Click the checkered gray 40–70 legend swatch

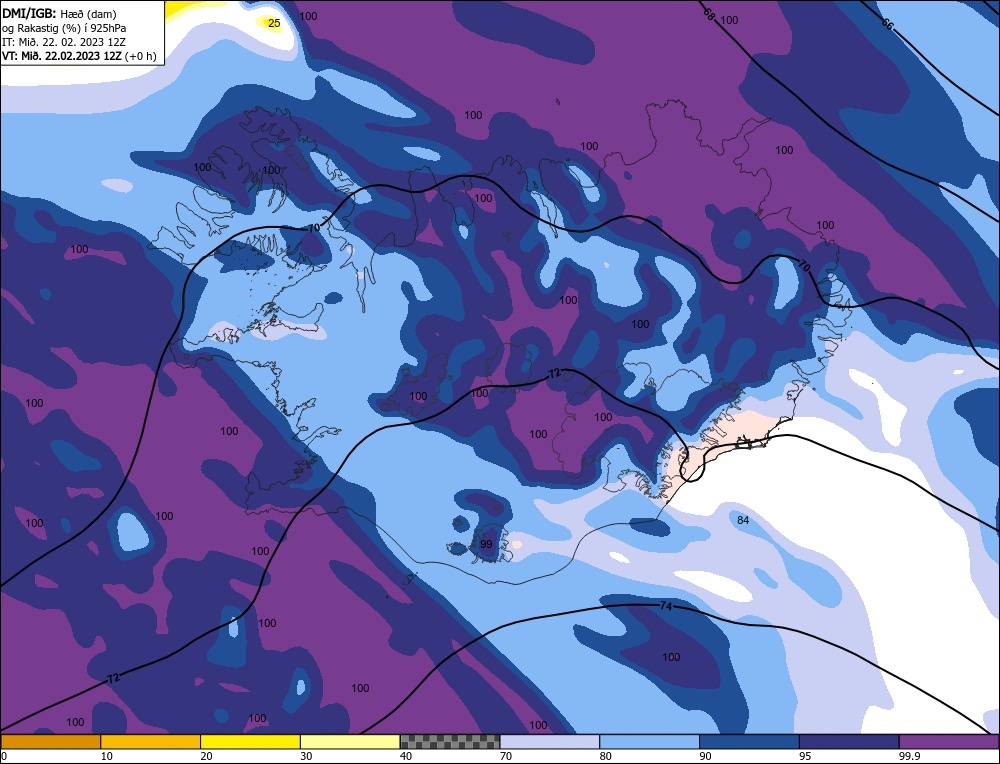[x=450, y=742]
